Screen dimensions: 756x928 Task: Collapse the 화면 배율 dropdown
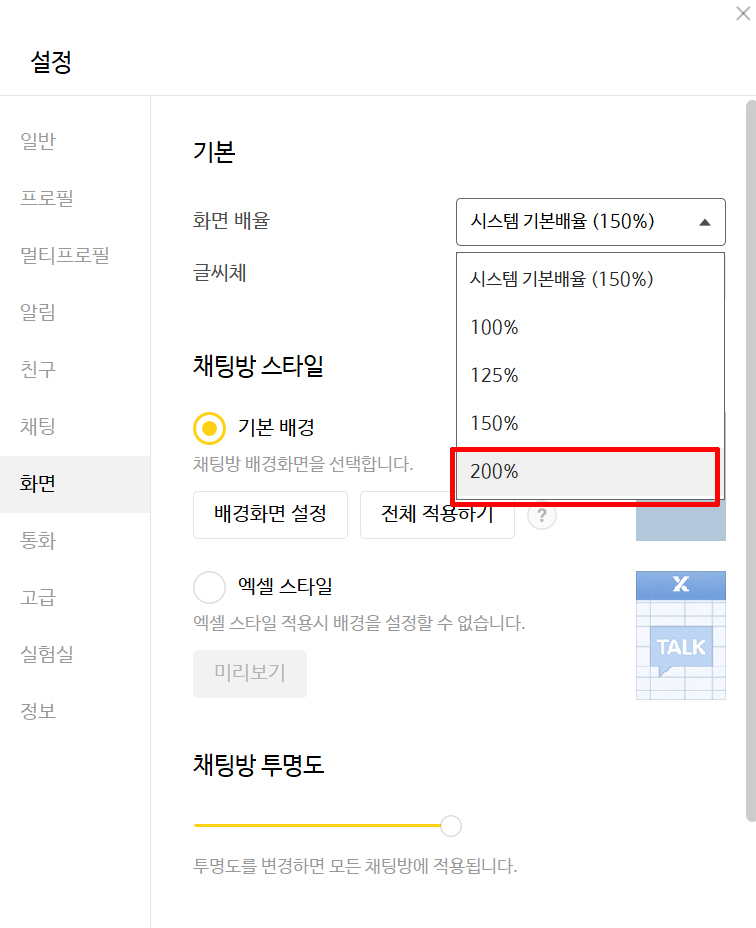tap(591, 222)
